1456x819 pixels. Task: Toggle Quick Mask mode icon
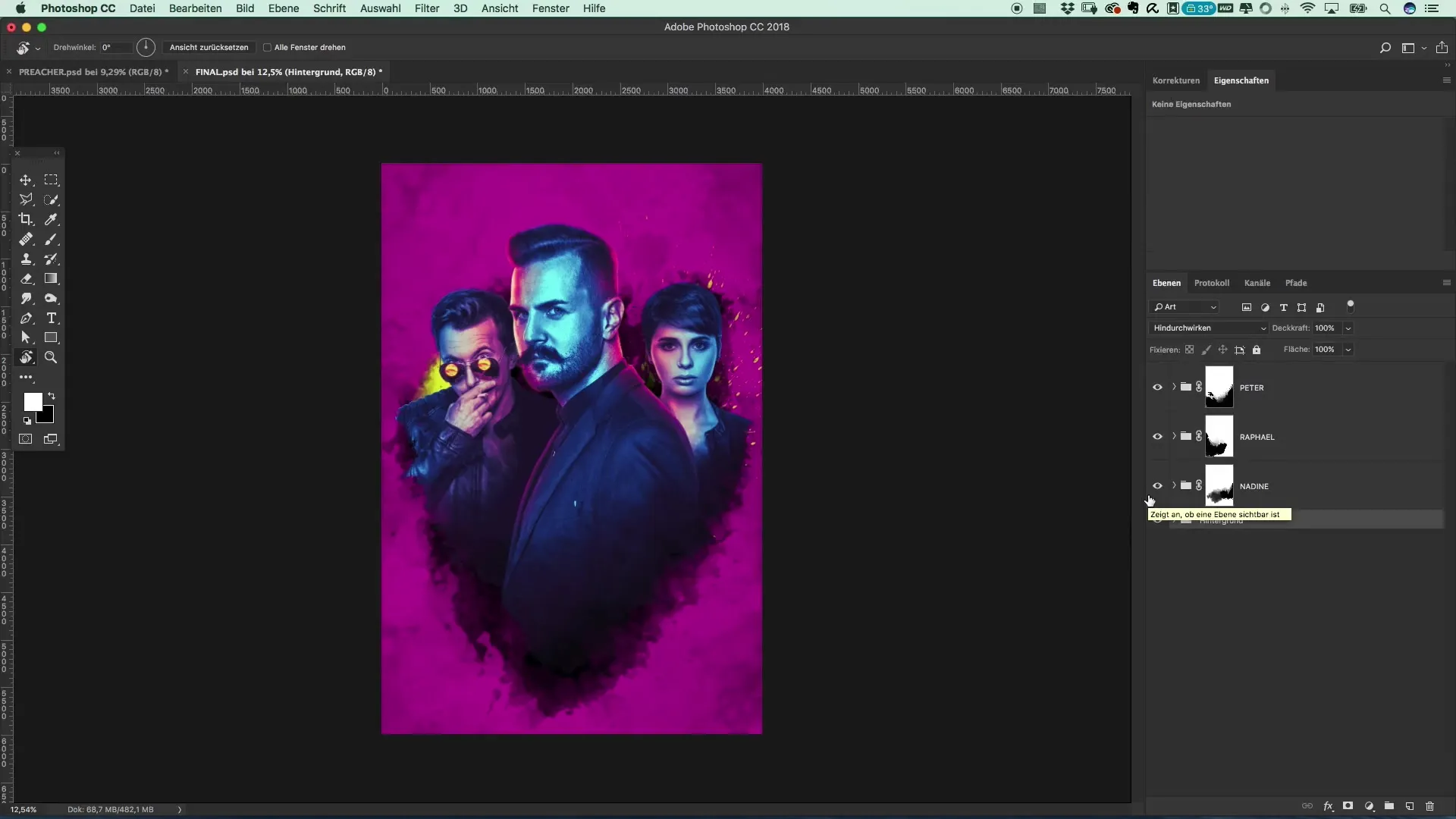click(26, 439)
